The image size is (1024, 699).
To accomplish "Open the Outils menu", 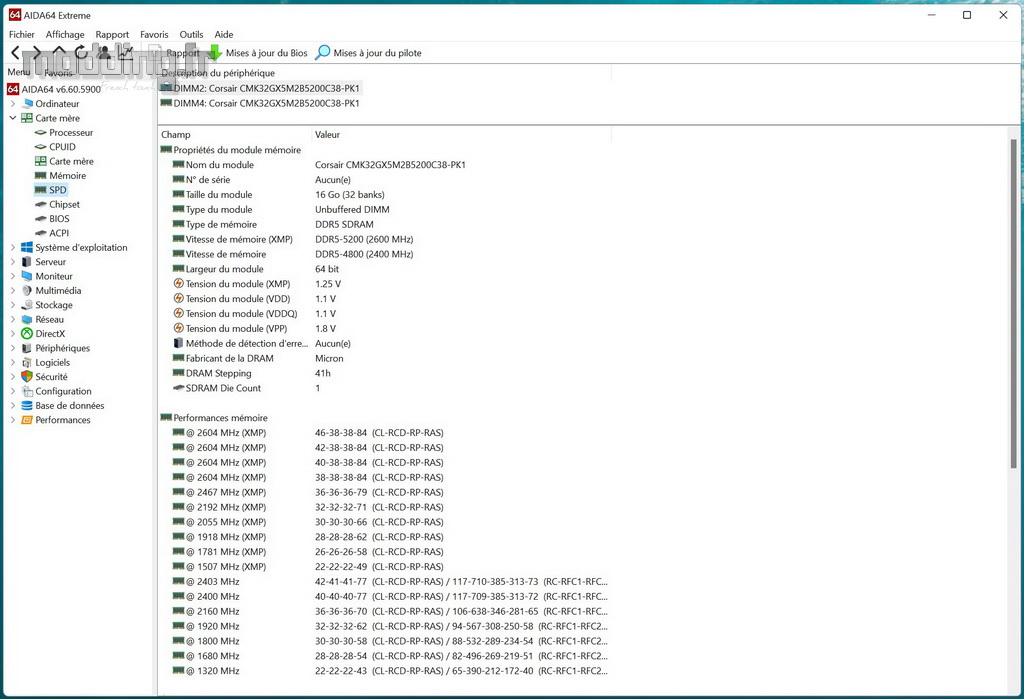I will coord(191,35).
